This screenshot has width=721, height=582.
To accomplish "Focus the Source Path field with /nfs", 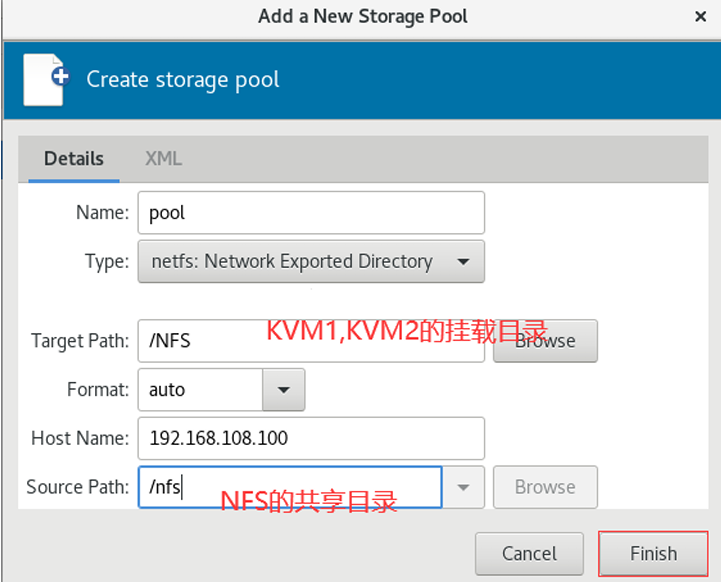I will (x=290, y=487).
